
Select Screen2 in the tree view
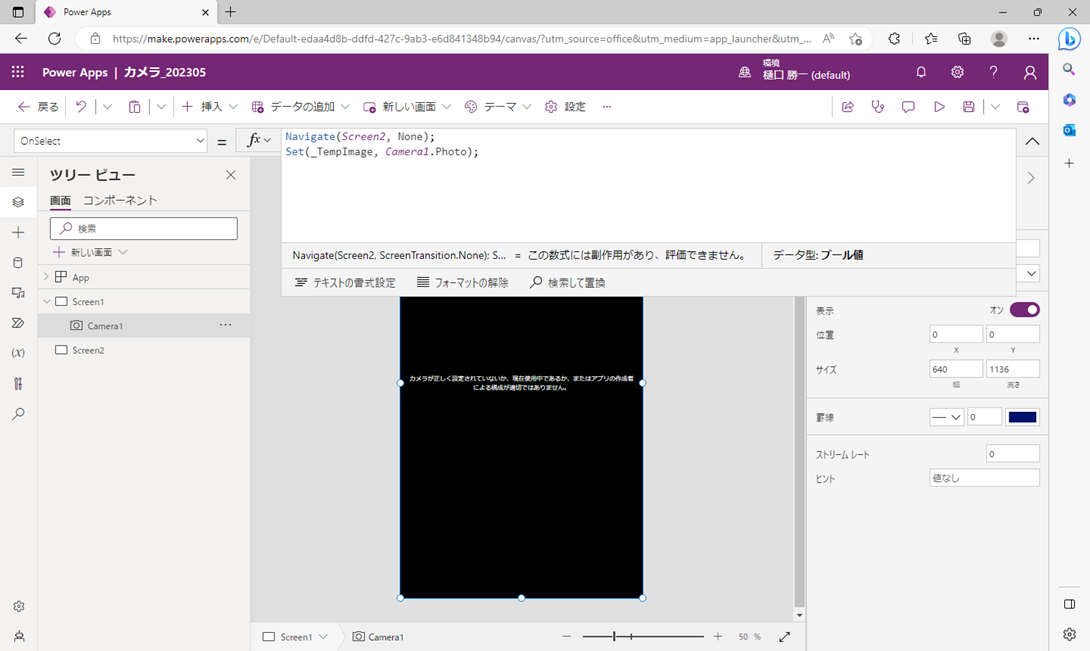click(x=144, y=350)
